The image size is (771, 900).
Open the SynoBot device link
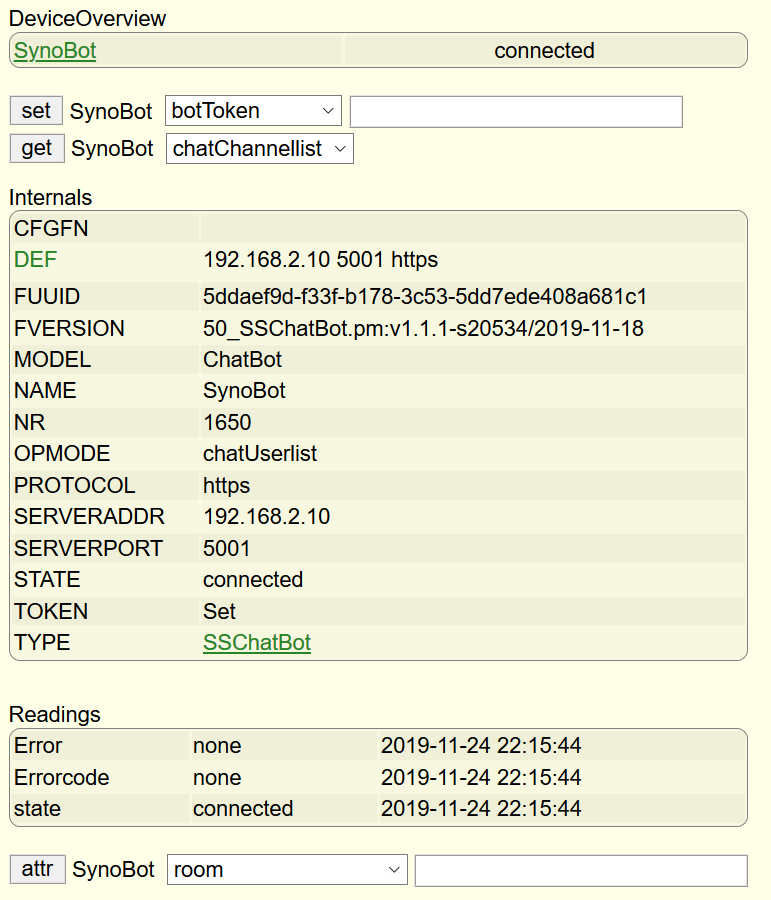55,51
